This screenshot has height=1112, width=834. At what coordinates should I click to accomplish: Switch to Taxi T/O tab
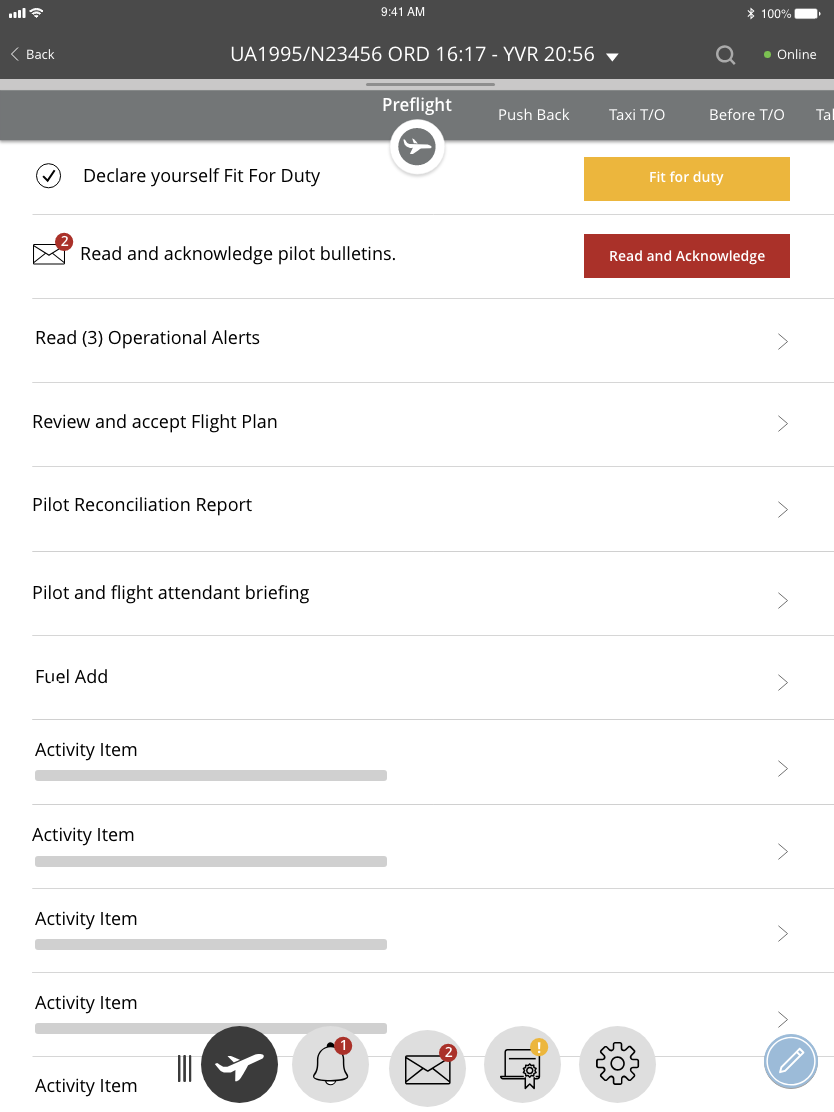point(637,115)
